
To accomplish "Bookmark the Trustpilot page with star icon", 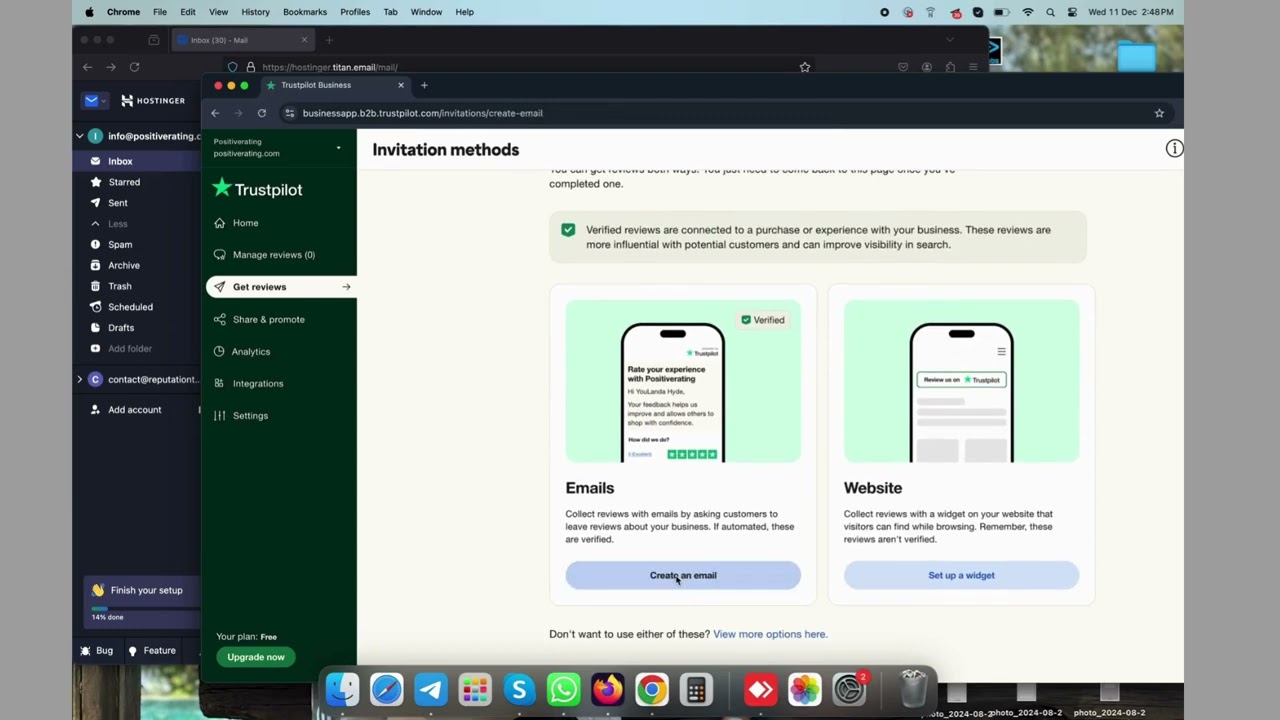I will click(1159, 113).
